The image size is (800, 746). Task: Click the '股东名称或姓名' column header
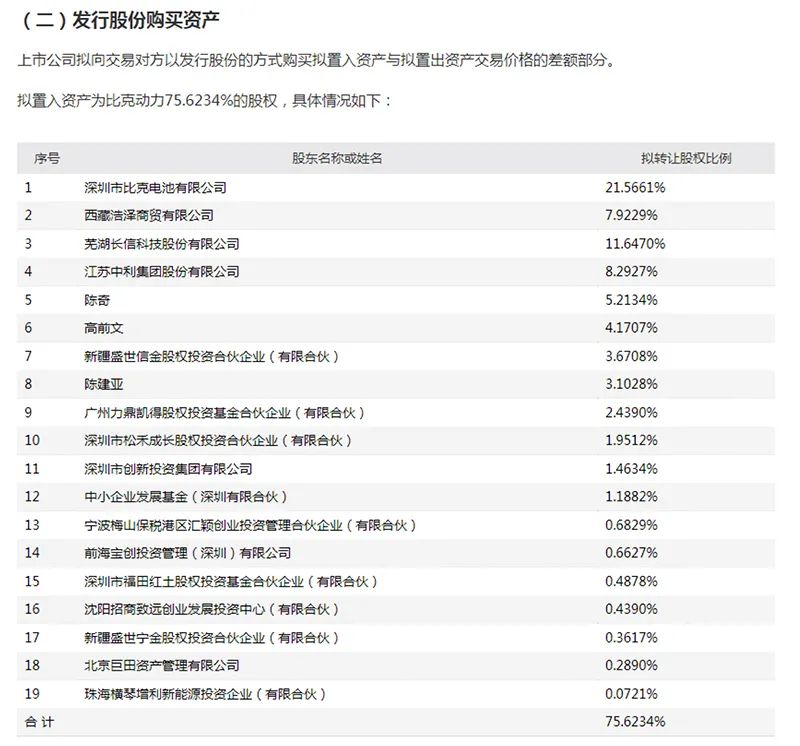coord(337,158)
